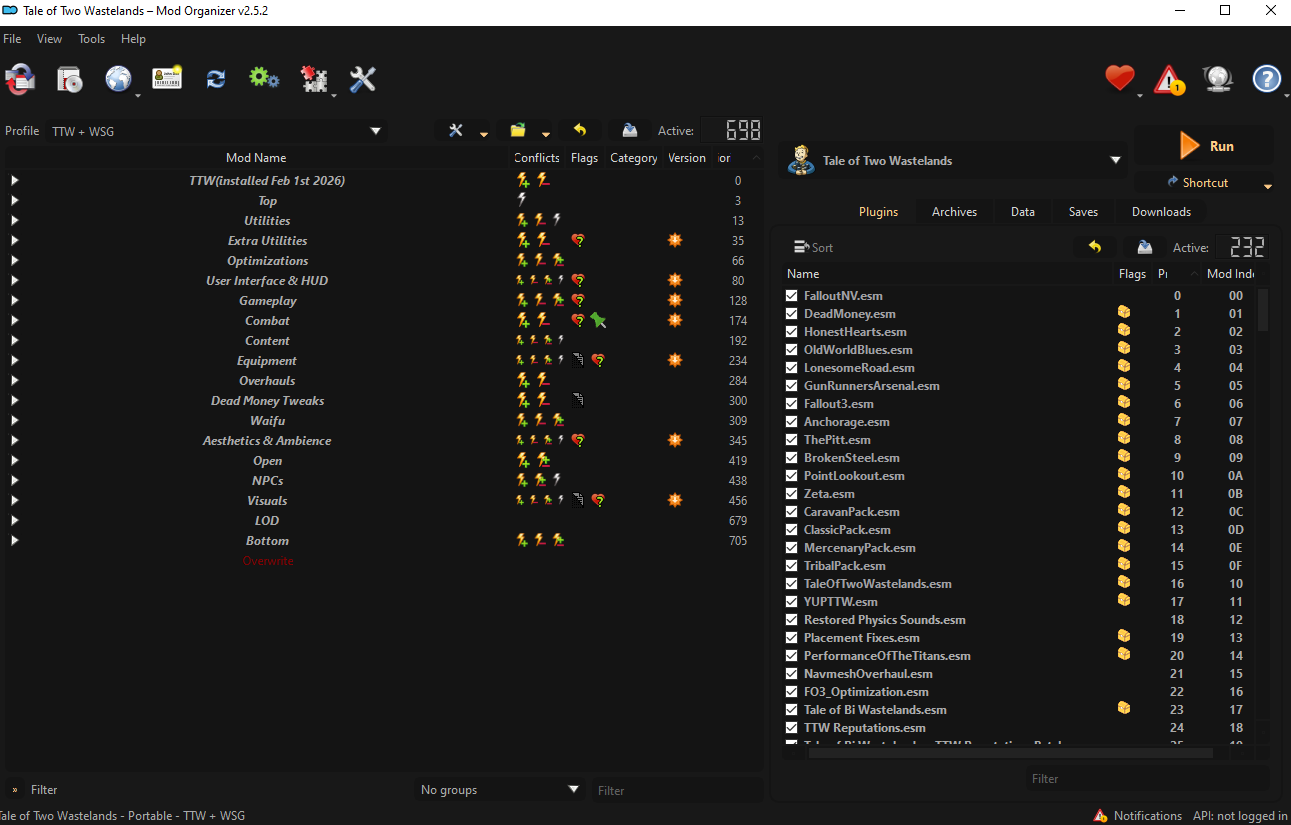
Task: Click the Sort plugins button
Action: (x=813, y=247)
